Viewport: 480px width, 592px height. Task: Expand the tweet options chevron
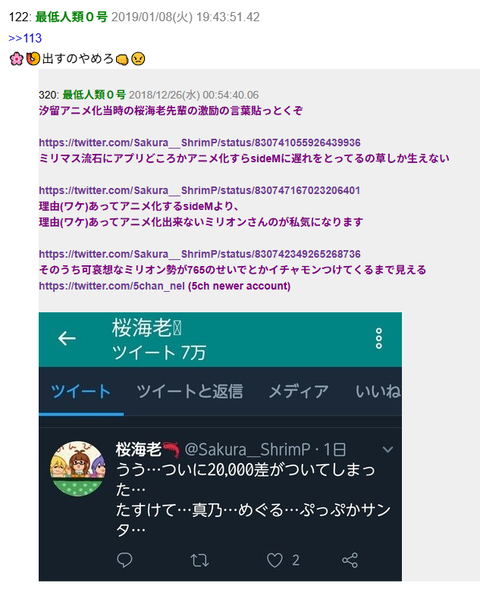pyautogui.click(x=388, y=449)
